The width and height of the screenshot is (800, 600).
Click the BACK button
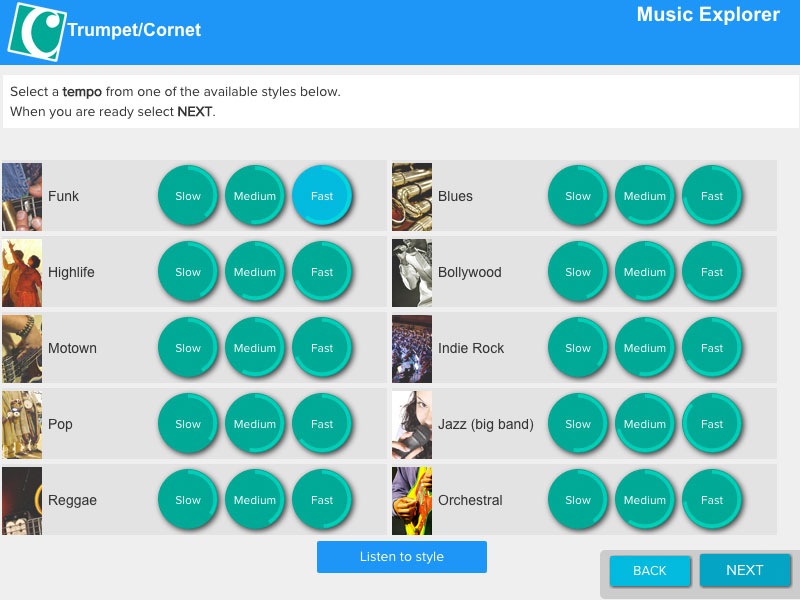650,570
